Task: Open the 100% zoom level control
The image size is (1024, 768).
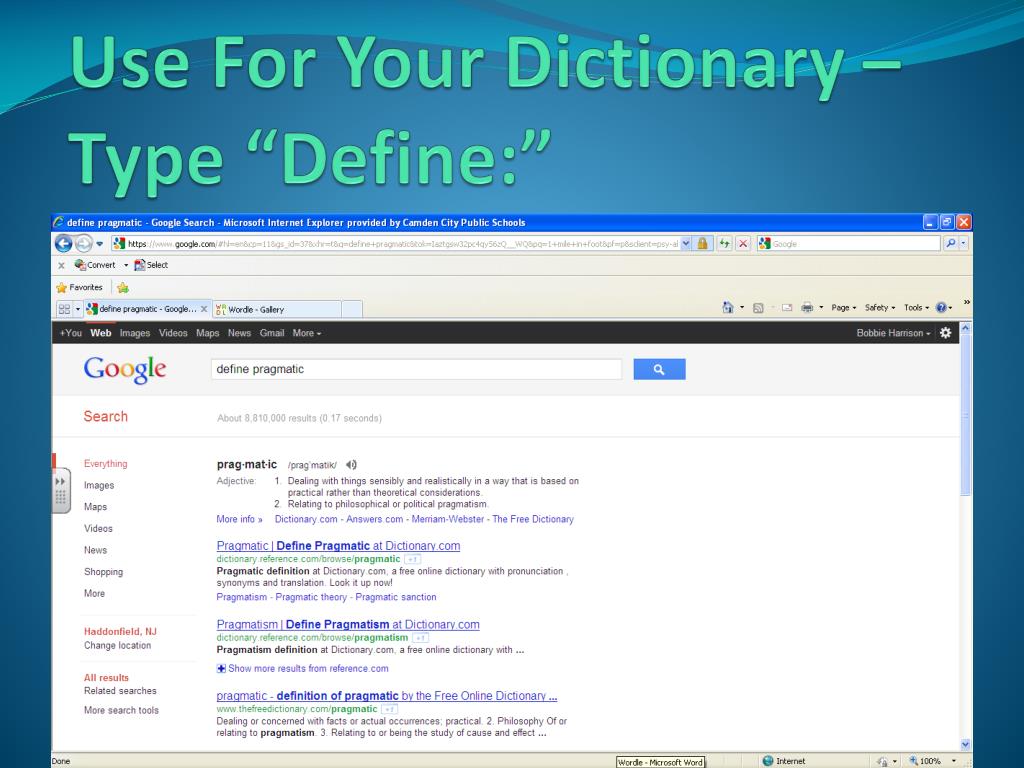Action: pos(931,761)
